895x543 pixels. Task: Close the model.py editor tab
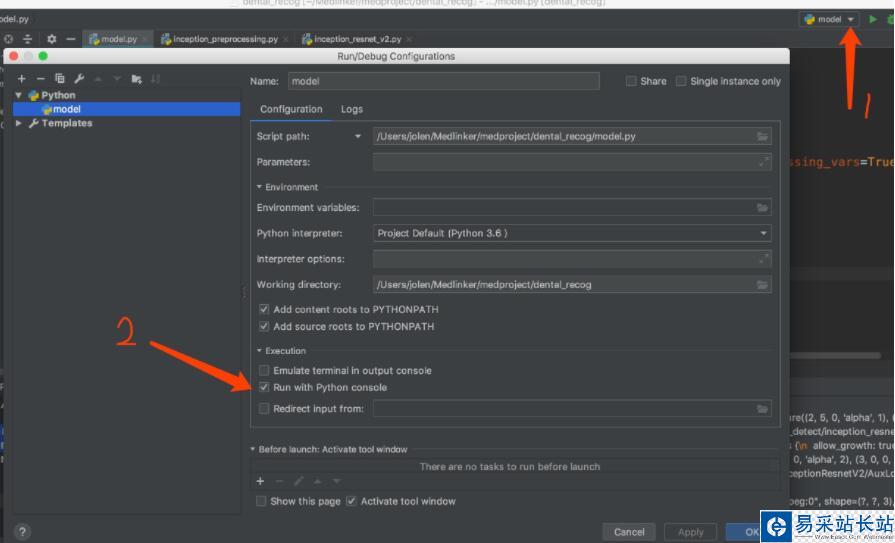tap(145, 39)
